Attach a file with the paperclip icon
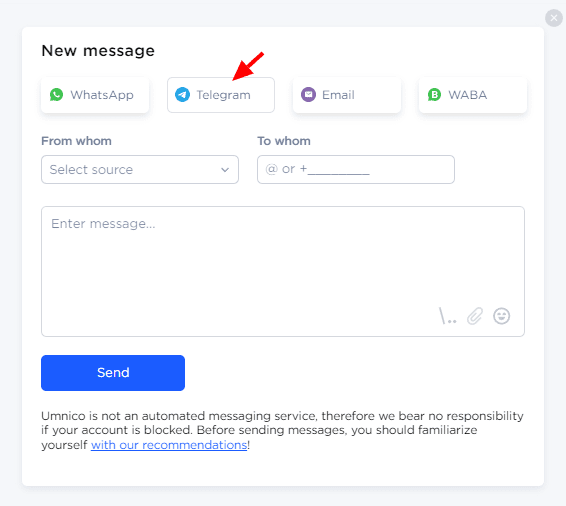This screenshot has height=506, width=566. point(475,316)
